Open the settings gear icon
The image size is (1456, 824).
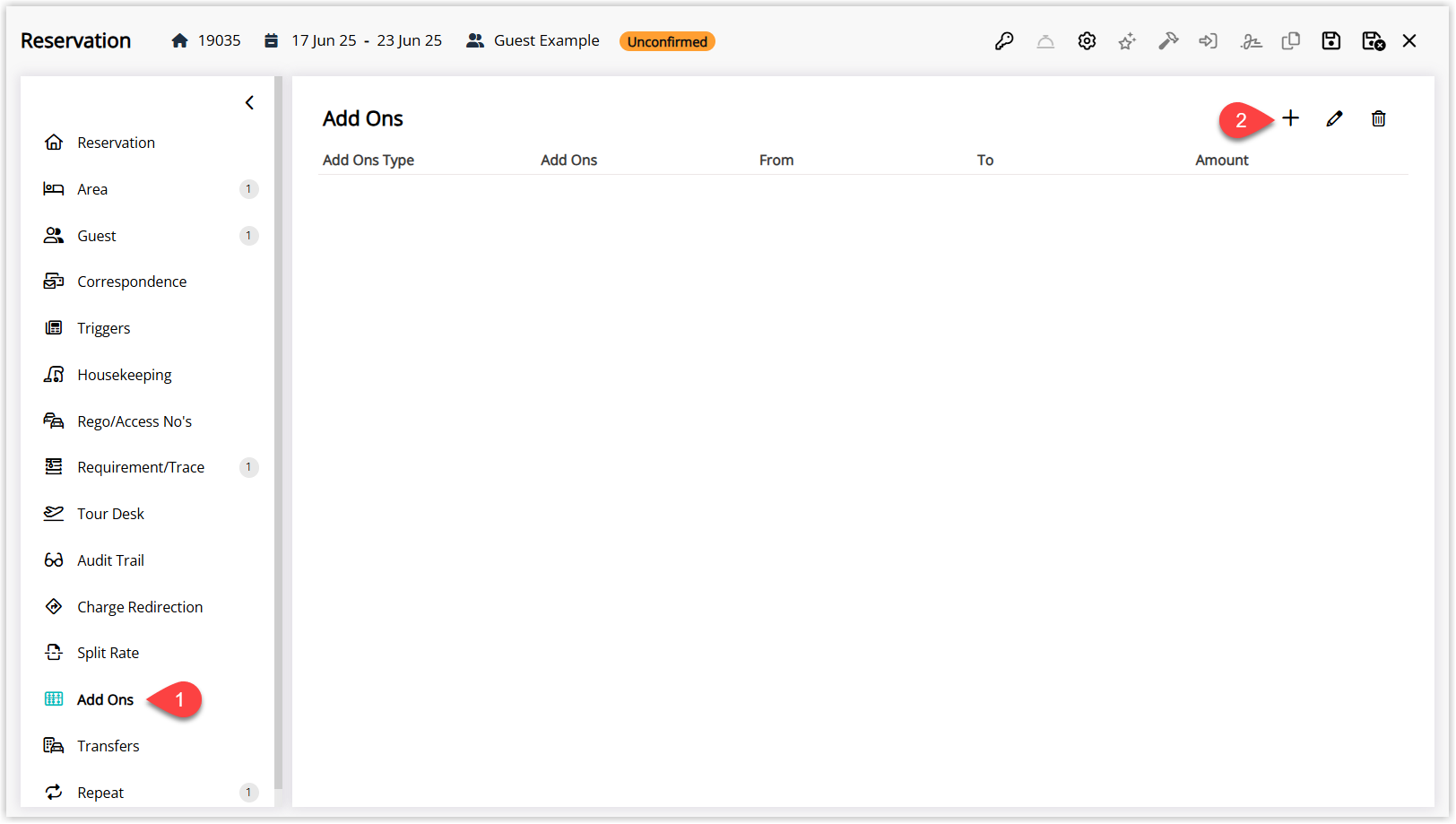point(1087,41)
